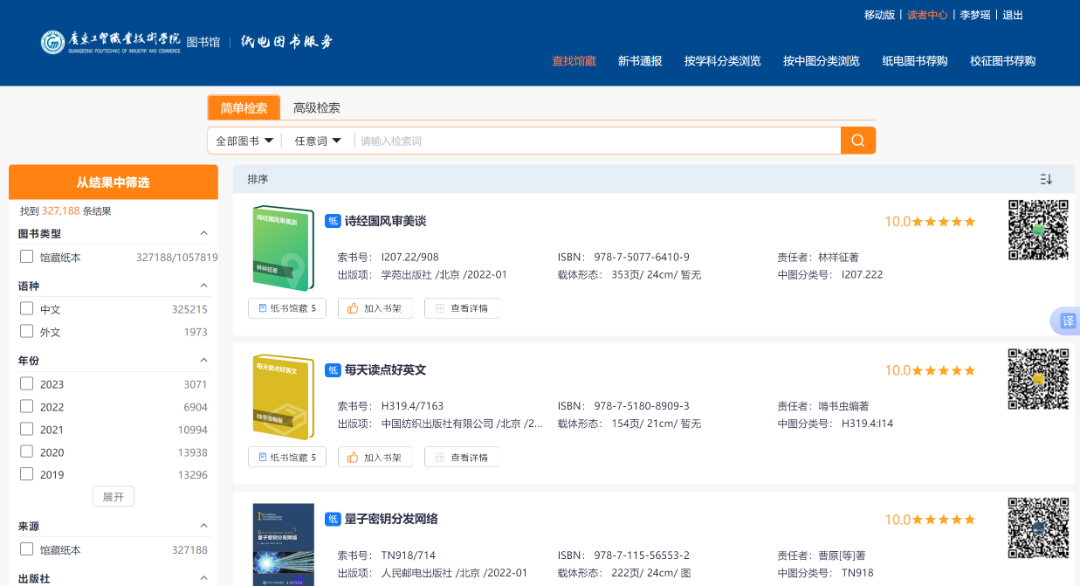Click the QR code for 每天读点好英文

1038,379
